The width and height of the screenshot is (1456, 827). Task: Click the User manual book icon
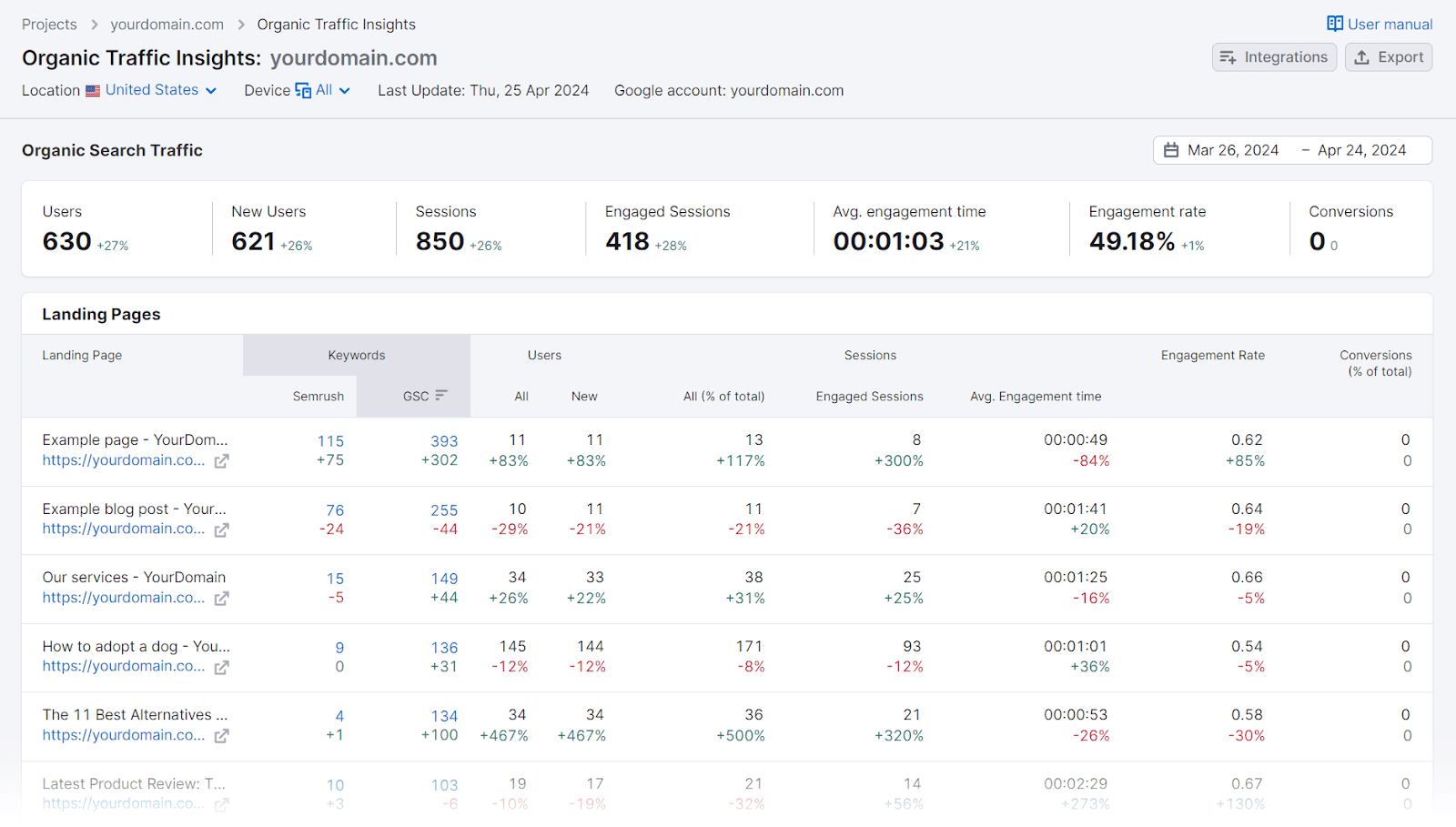pyautogui.click(x=1334, y=24)
